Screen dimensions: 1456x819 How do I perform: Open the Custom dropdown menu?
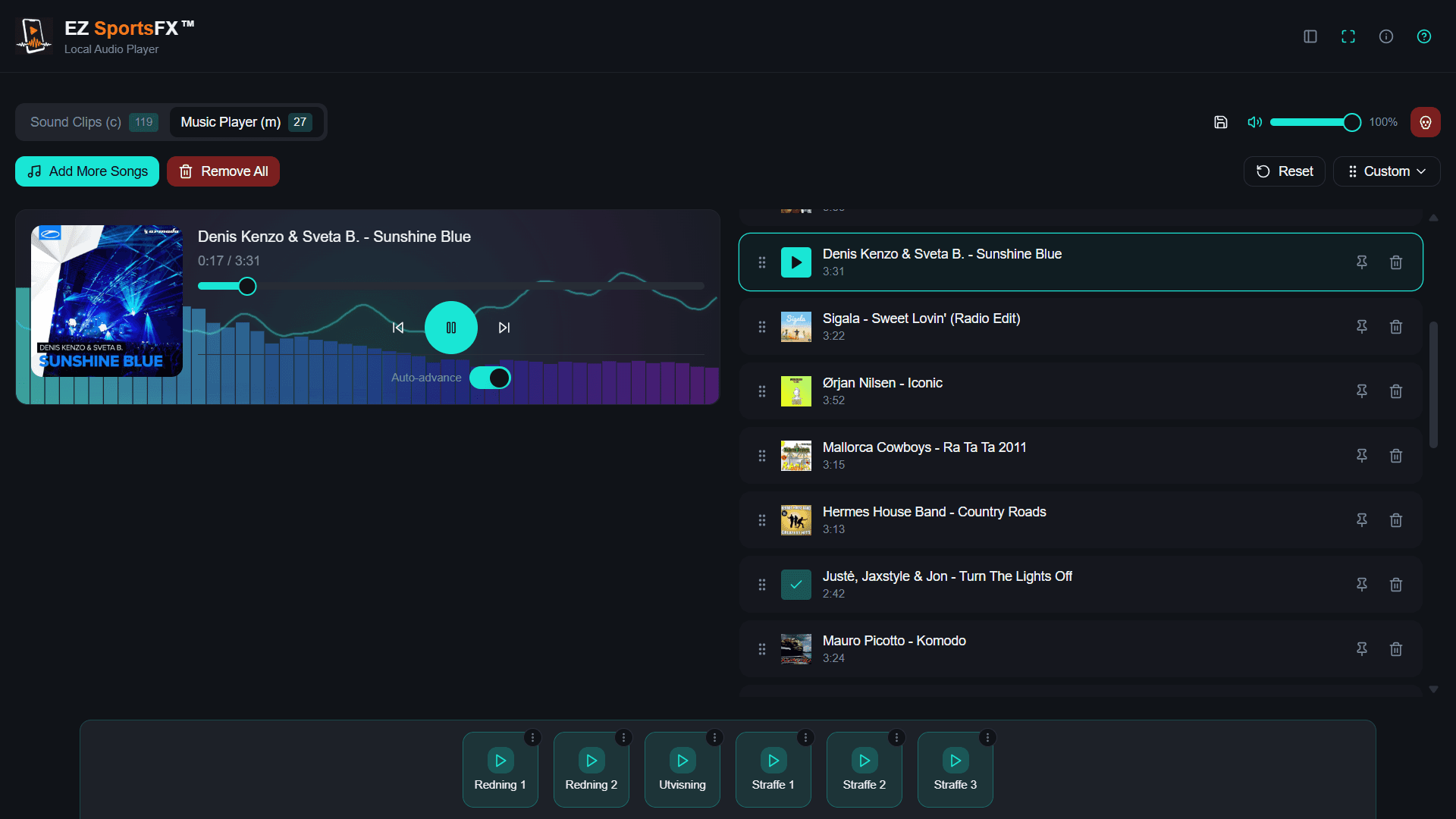pos(1386,171)
